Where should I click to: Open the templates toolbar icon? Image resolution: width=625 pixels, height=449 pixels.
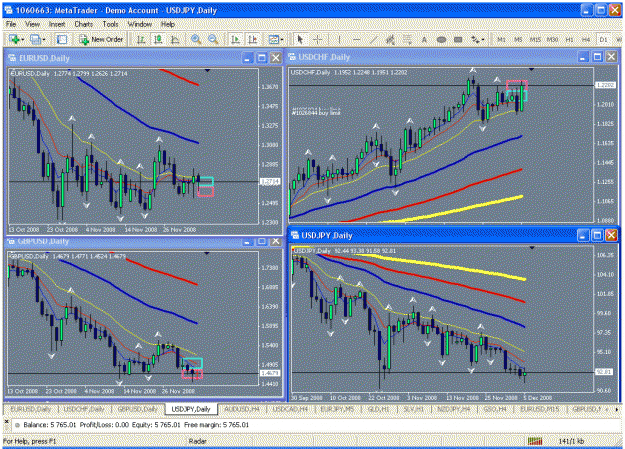click(273, 39)
